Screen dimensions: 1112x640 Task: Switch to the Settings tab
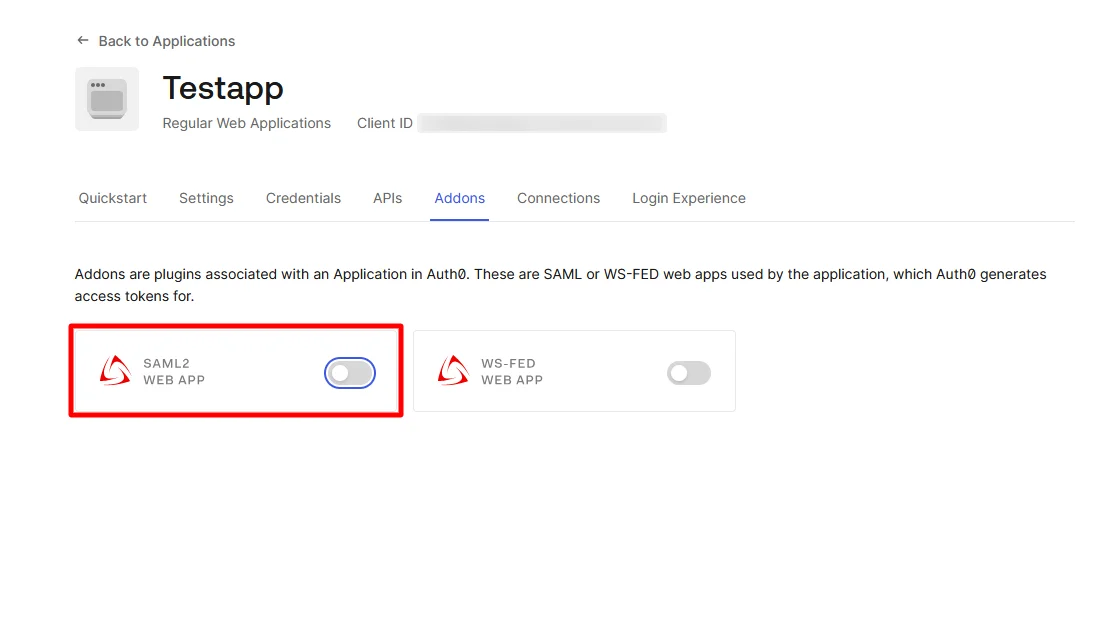tap(206, 198)
